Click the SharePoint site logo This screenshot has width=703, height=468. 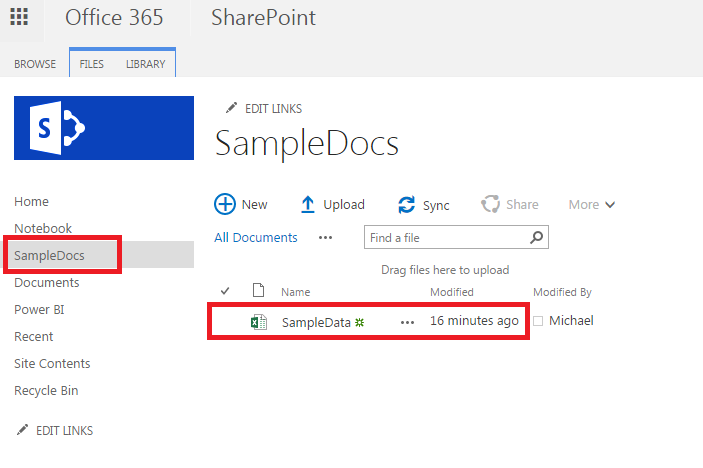click(x=104, y=128)
